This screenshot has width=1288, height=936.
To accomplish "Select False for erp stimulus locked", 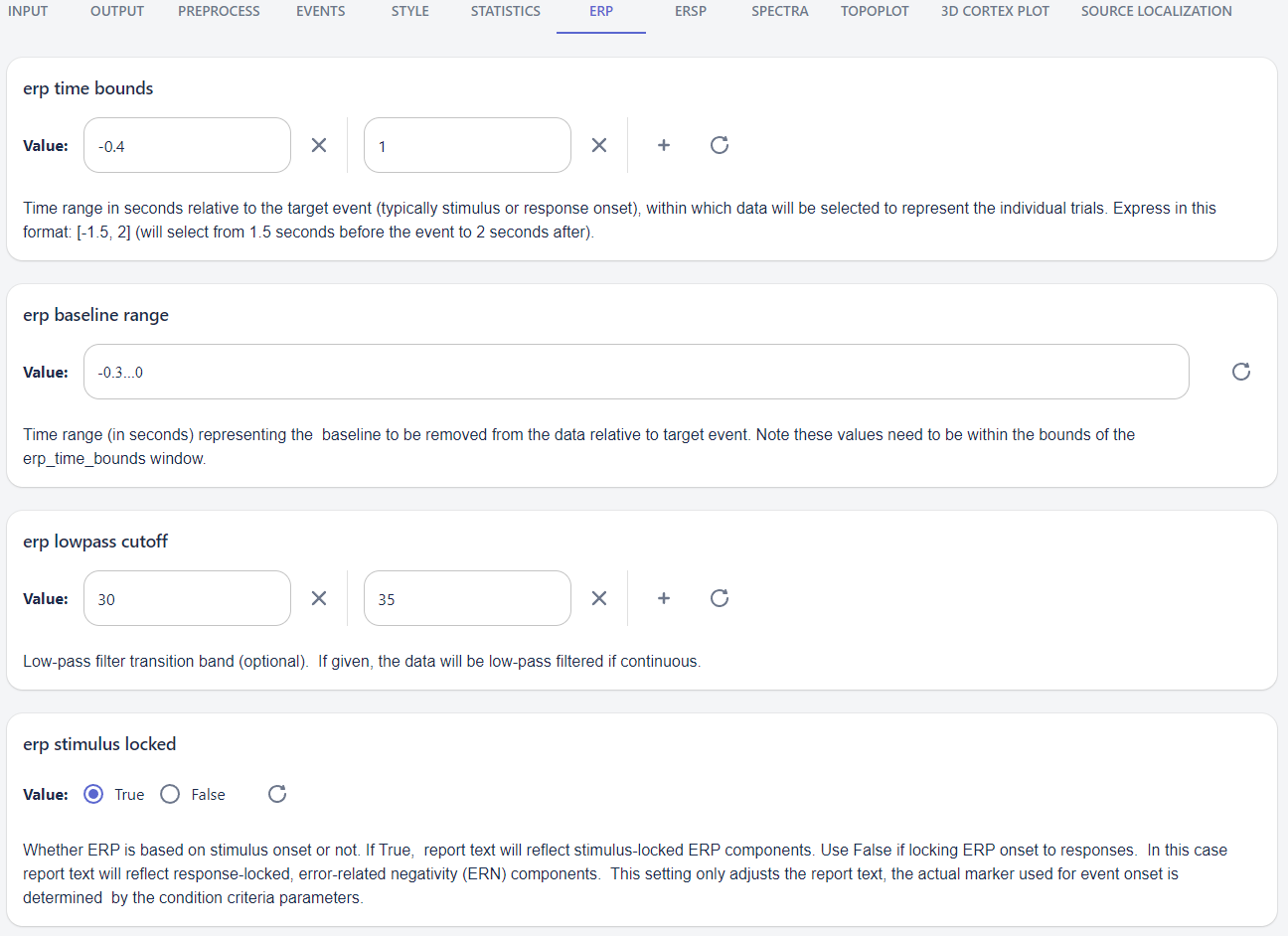I will pyautogui.click(x=170, y=794).
